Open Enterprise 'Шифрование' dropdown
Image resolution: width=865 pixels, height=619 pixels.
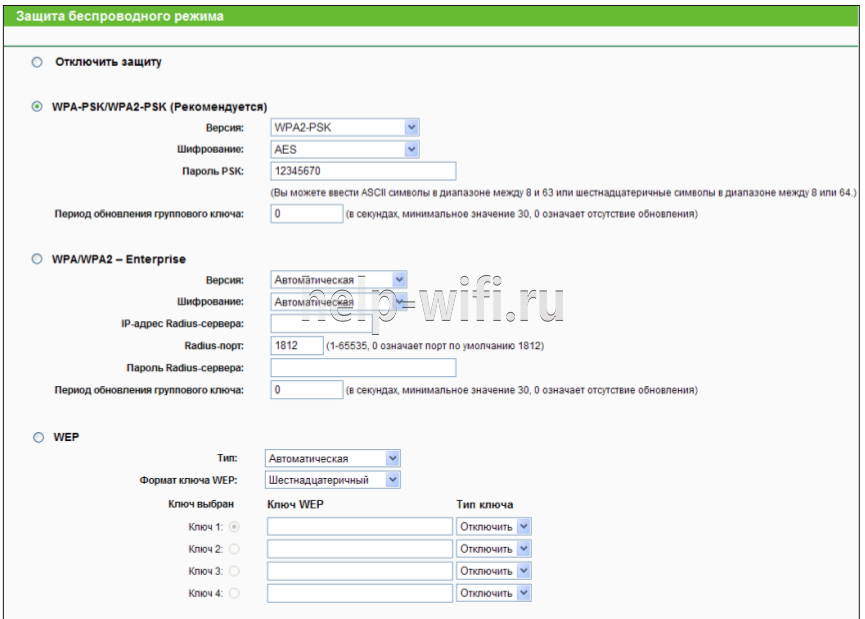338,301
